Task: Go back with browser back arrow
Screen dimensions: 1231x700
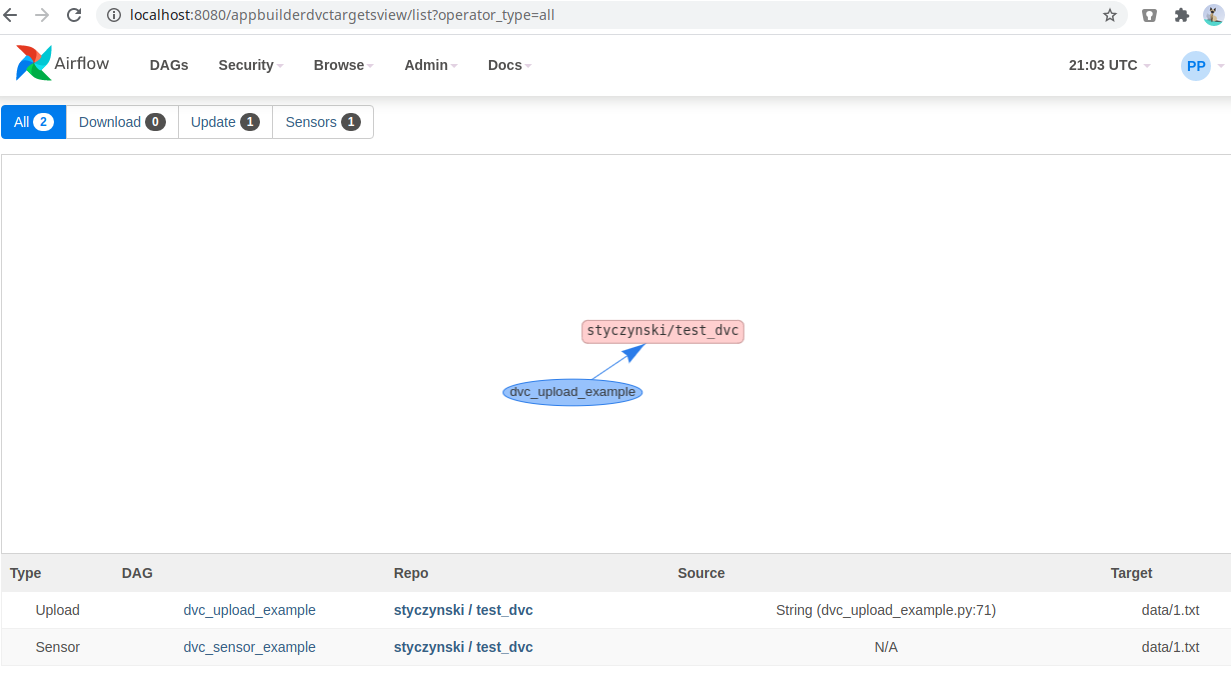Action: coord(11,15)
